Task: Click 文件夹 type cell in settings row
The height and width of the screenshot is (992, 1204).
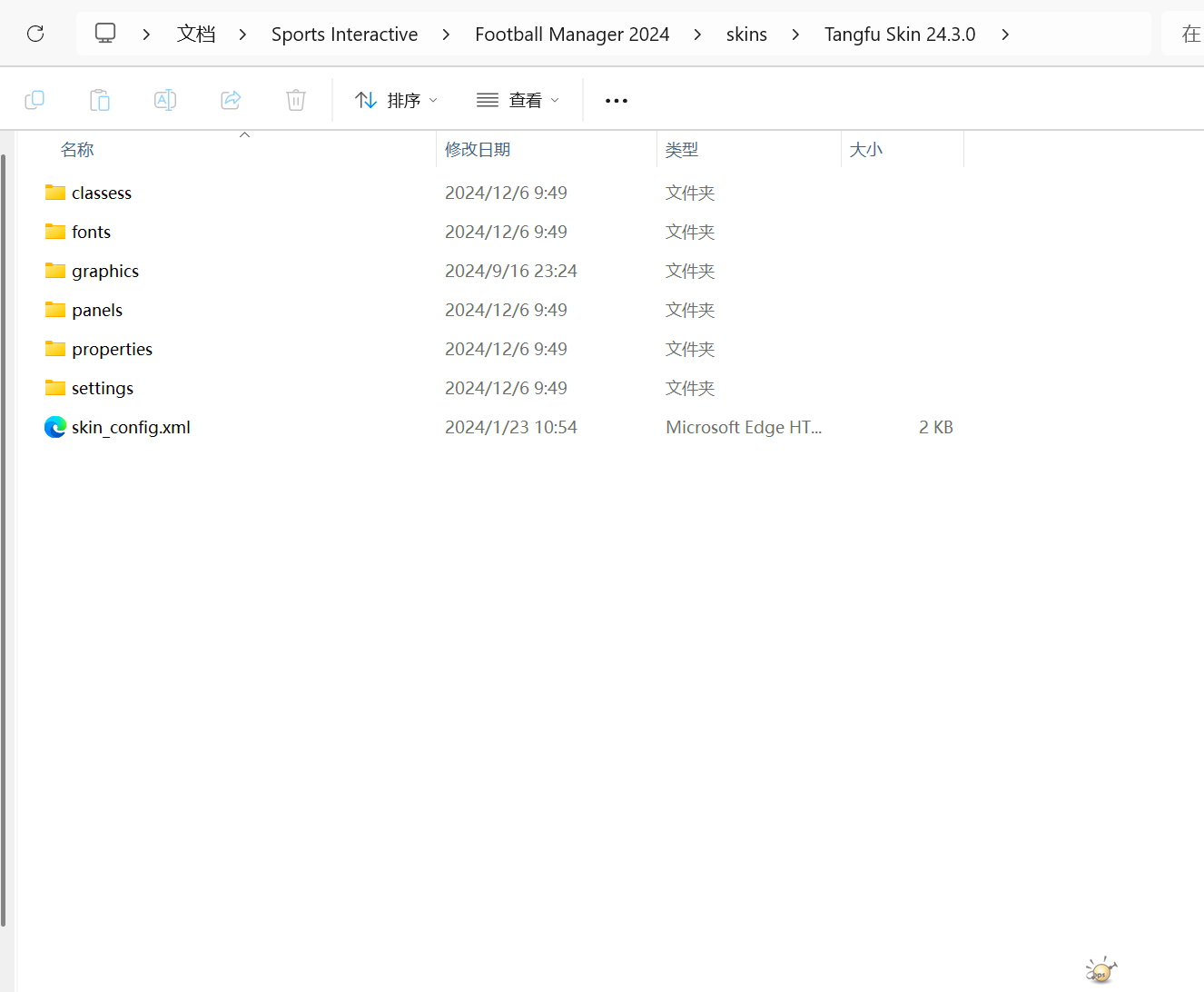Action: pyautogui.click(x=690, y=388)
